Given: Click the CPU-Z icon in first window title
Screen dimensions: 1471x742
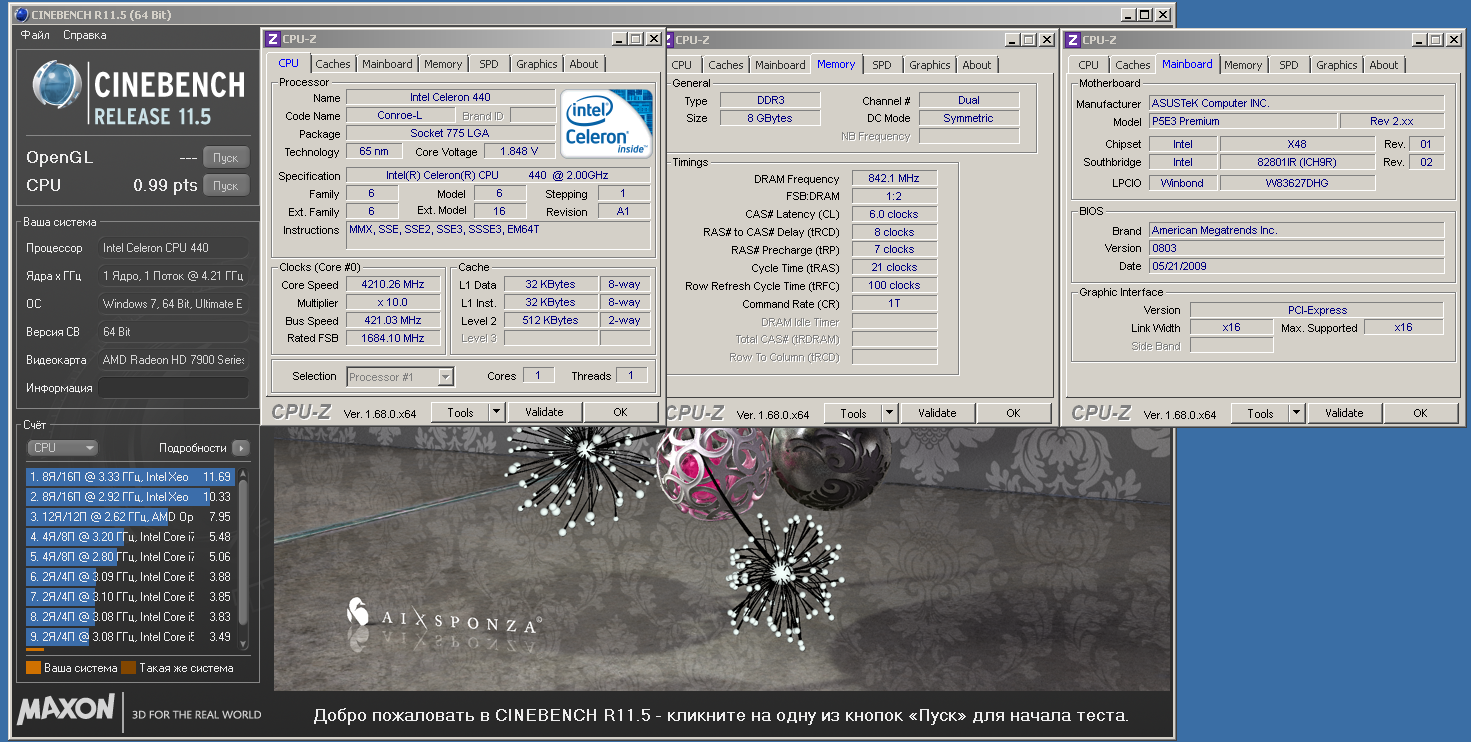Looking at the screenshot, I should coord(272,40).
